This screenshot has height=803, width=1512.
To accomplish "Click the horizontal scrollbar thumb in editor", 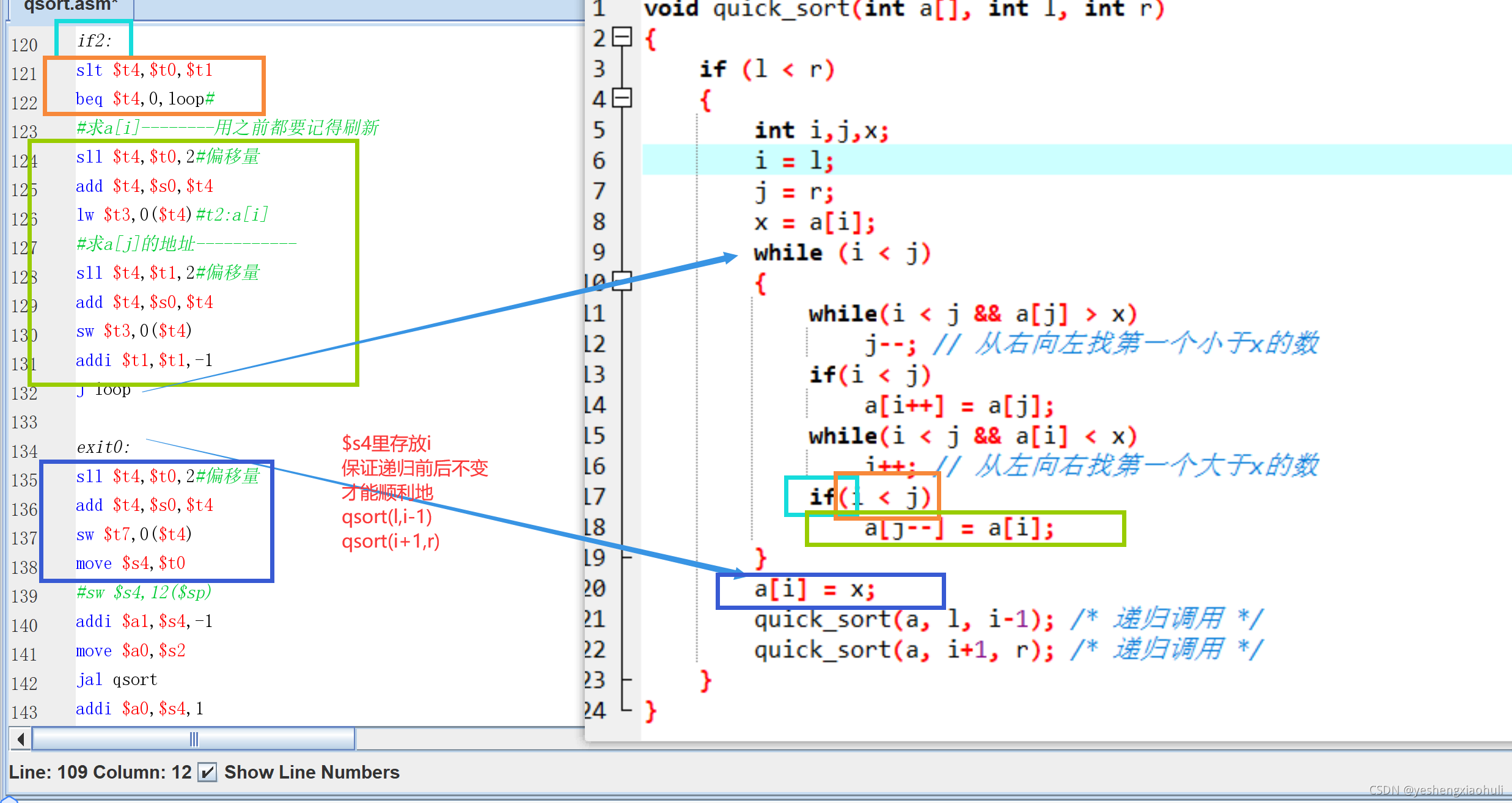I will click(194, 739).
